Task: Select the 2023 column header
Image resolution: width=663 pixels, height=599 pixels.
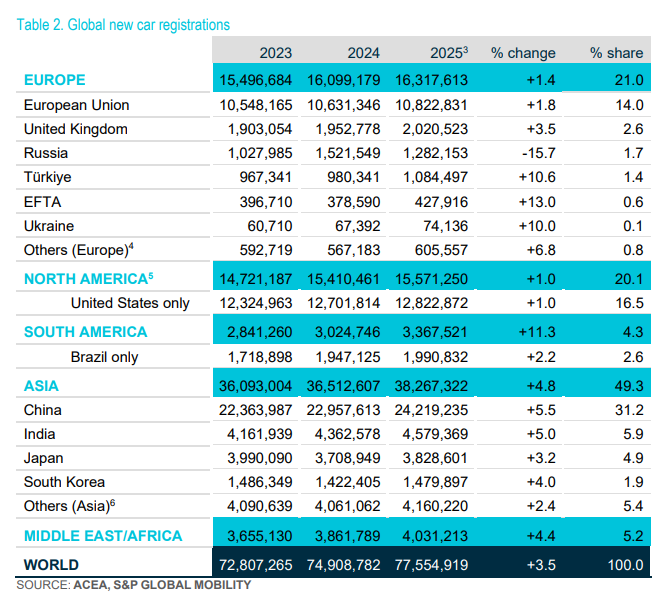Action: click(x=275, y=53)
